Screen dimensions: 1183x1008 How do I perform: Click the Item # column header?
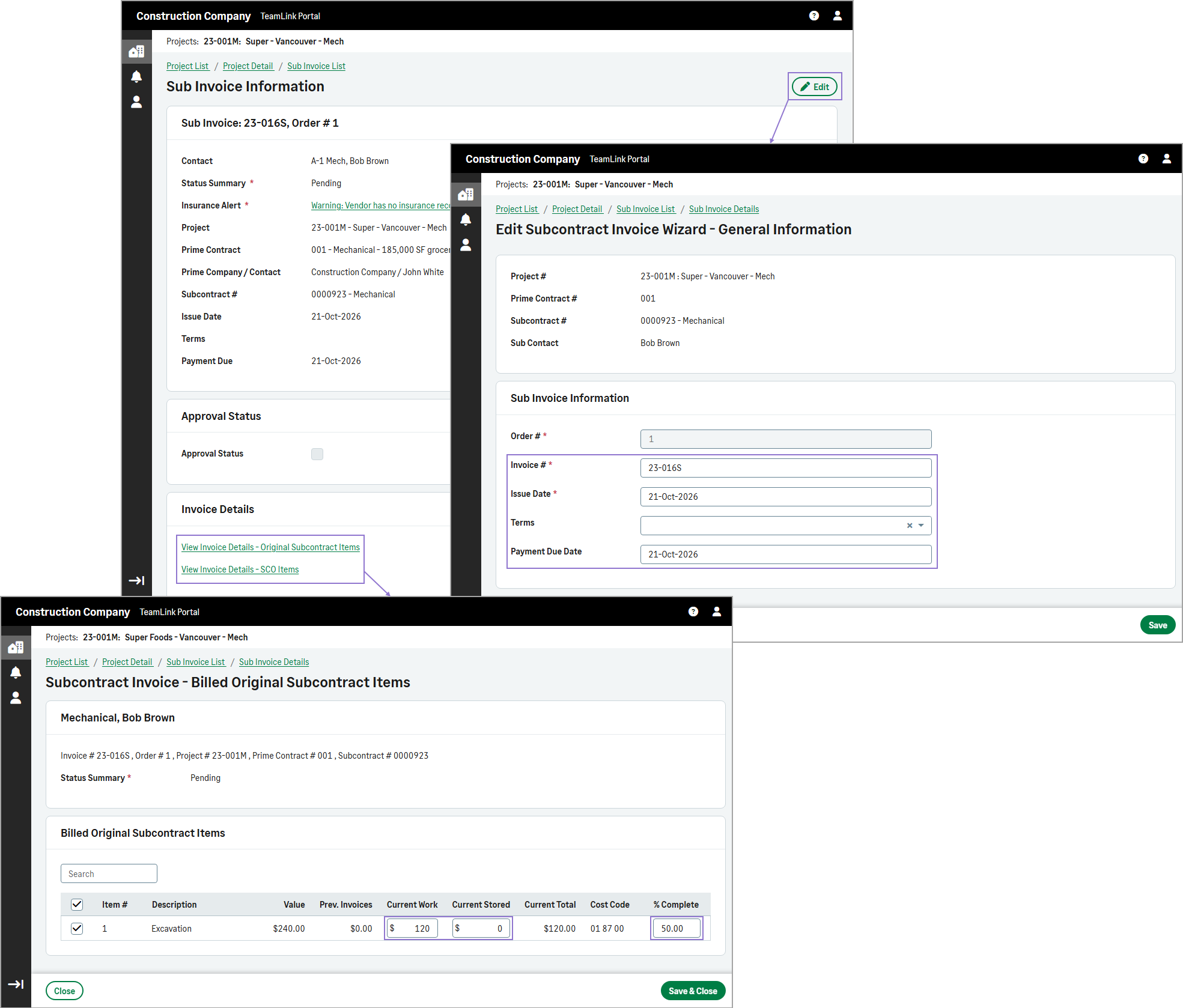(115, 905)
